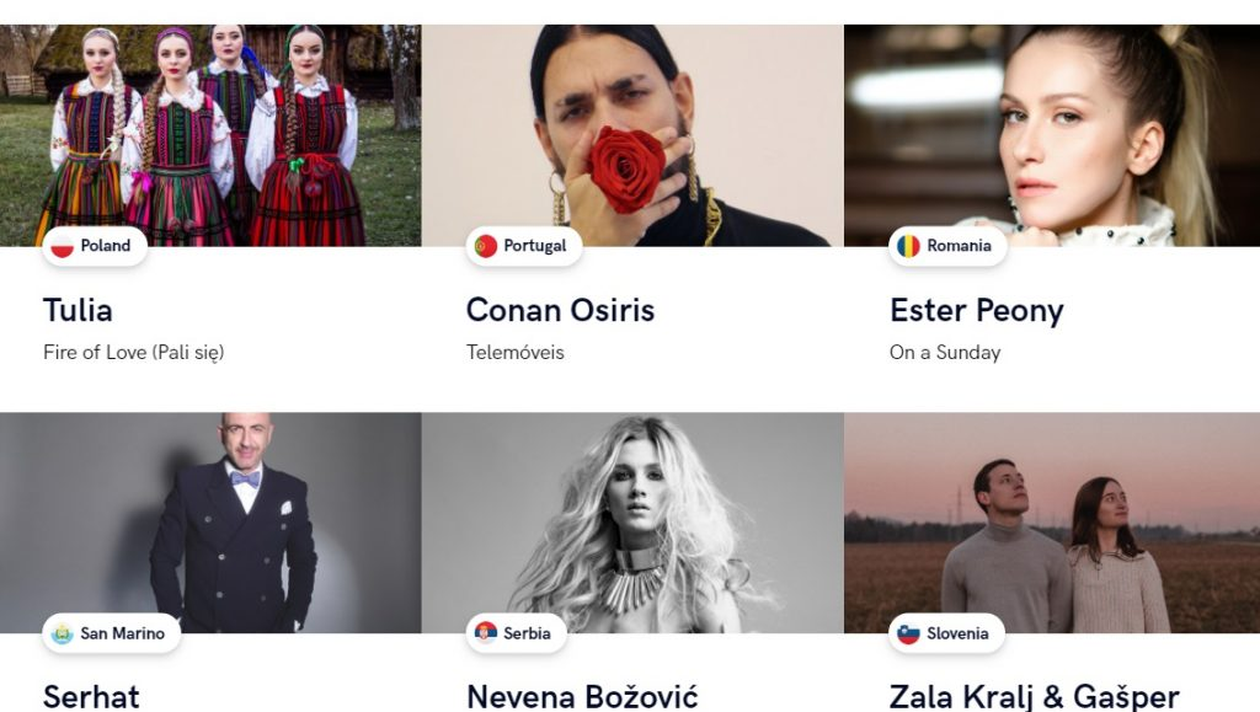Click the Poland flag icon
The width and height of the screenshot is (1260, 712).
tap(62, 246)
